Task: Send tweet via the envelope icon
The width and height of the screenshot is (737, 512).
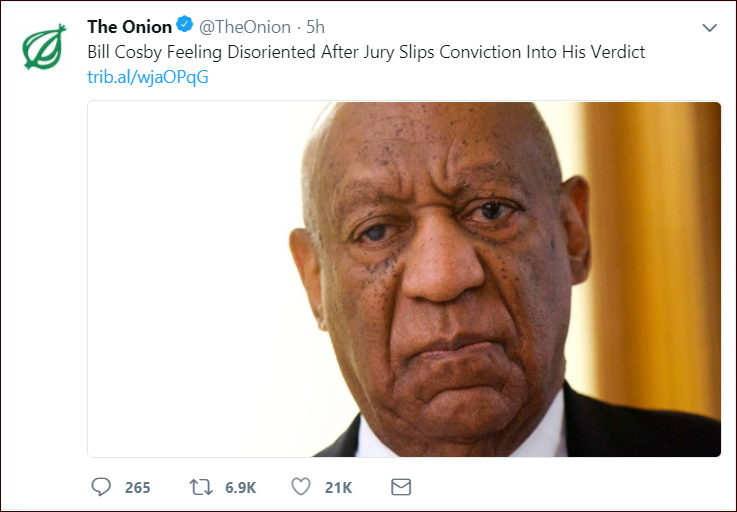Action: coord(401,487)
